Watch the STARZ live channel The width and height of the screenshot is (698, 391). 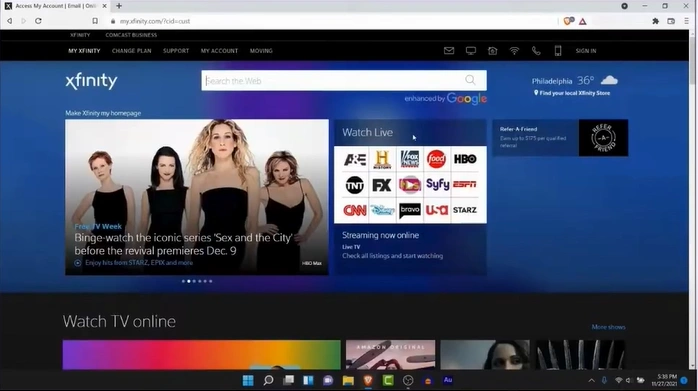(x=465, y=210)
